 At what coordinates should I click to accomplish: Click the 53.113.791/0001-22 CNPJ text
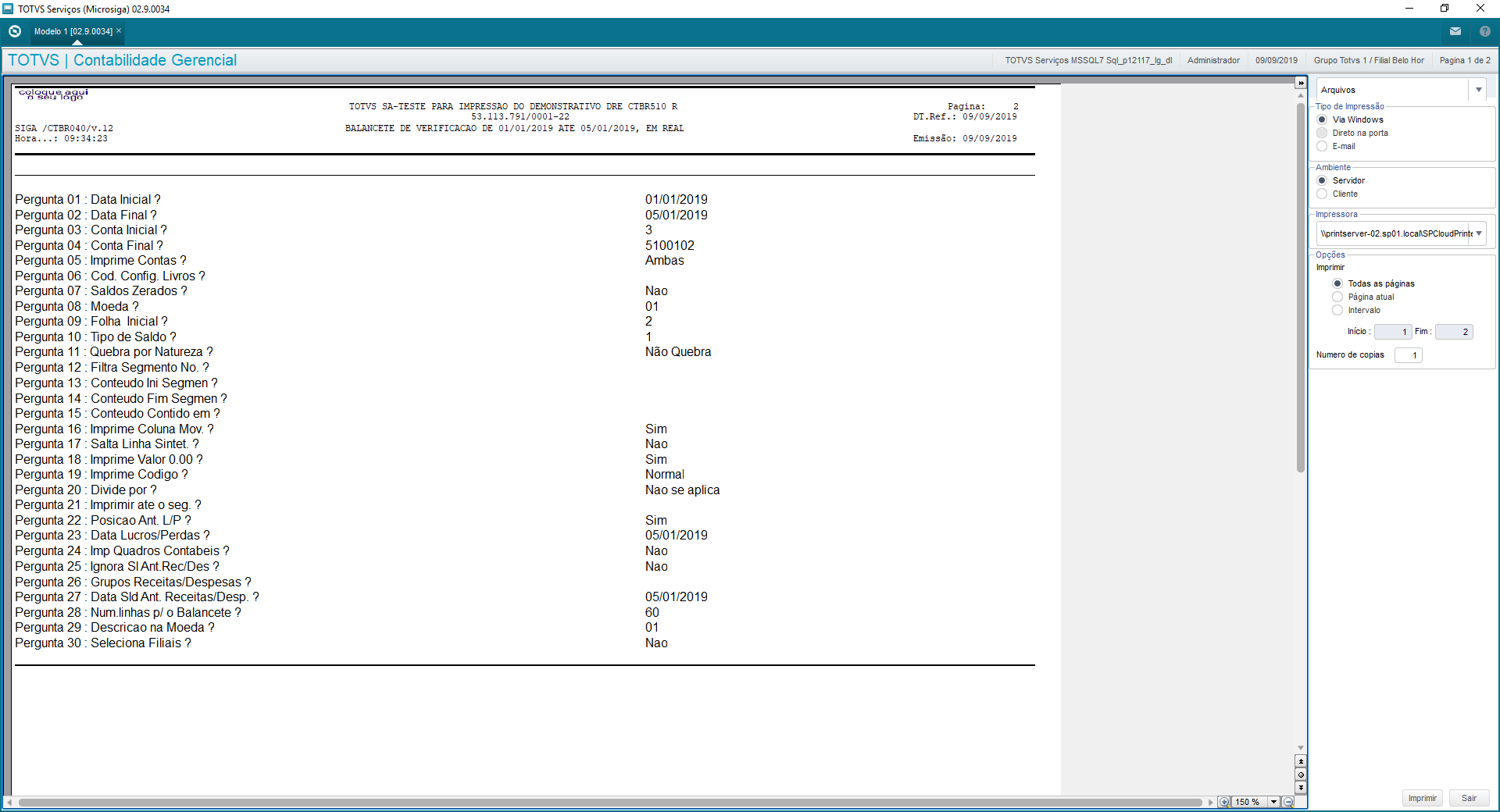point(520,116)
